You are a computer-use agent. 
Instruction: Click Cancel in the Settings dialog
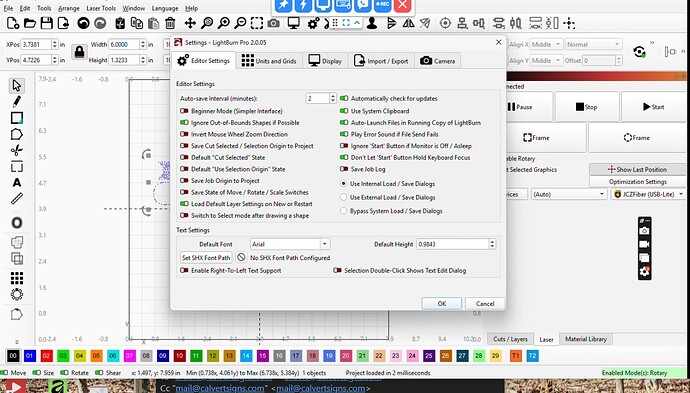point(485,303)
